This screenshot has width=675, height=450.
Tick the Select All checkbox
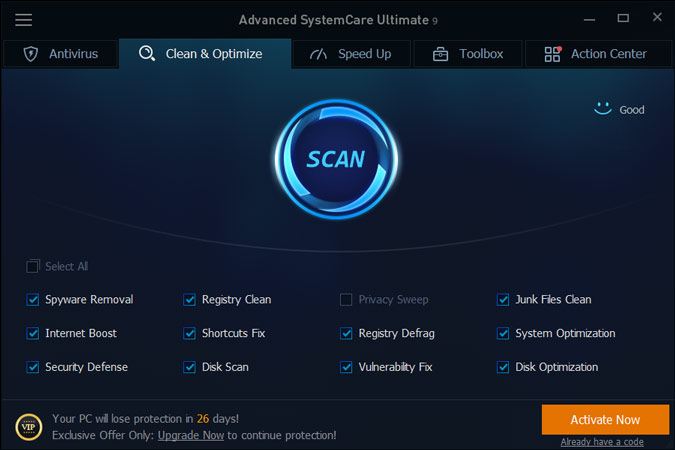tap(33, 267)
